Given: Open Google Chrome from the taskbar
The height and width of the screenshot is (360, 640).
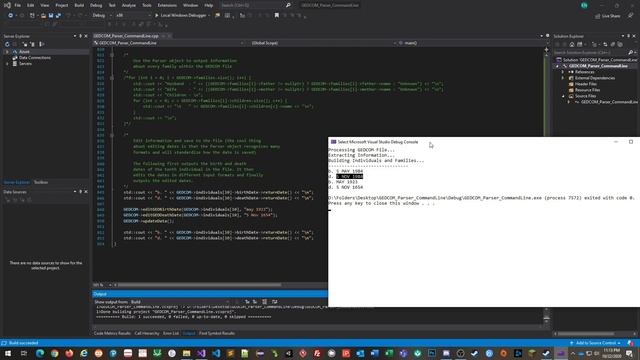Looking at the screenshot, I should pyautogui.click(x=55, y=353).
